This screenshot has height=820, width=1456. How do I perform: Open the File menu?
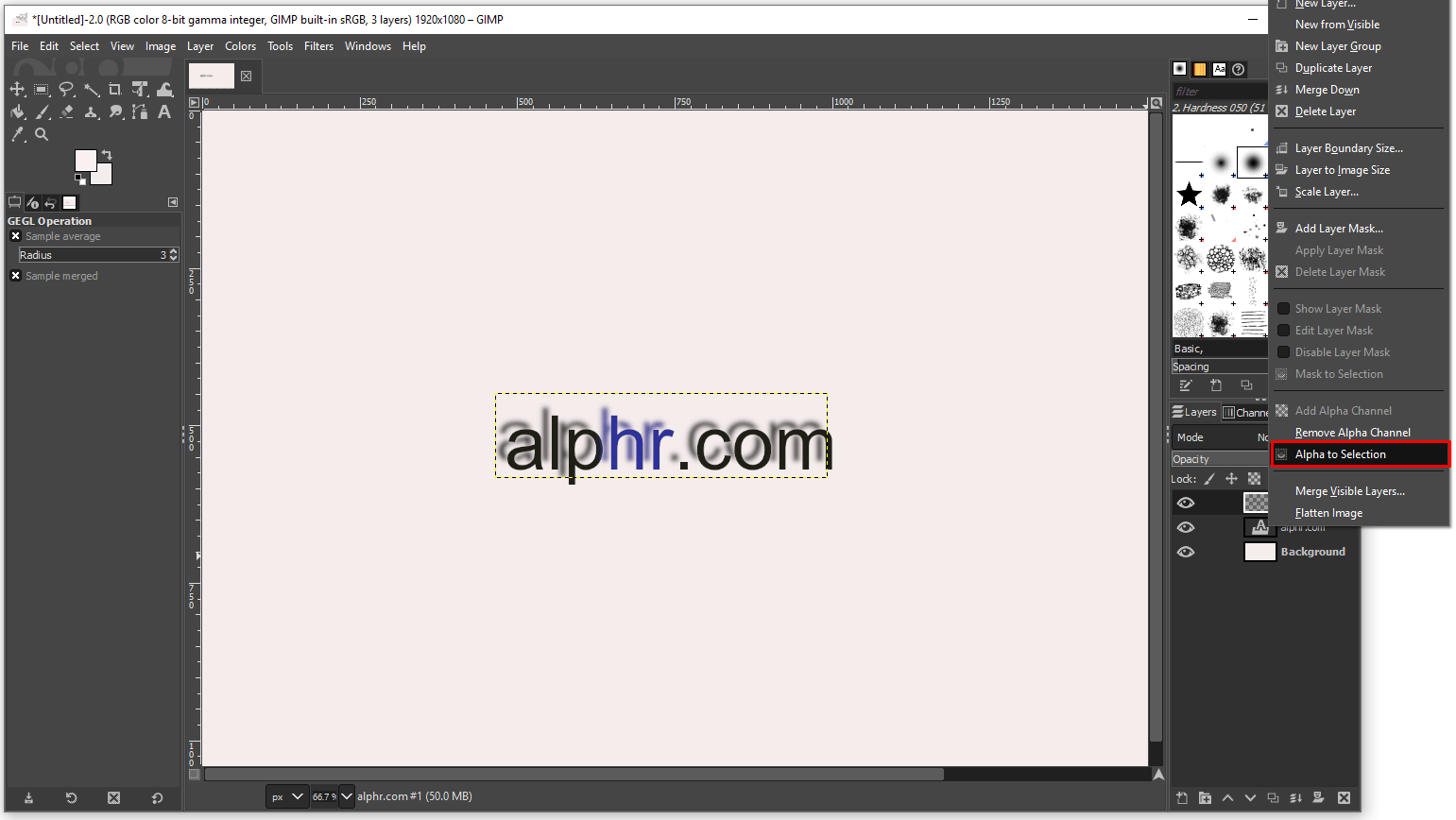(x=20, y=46)
